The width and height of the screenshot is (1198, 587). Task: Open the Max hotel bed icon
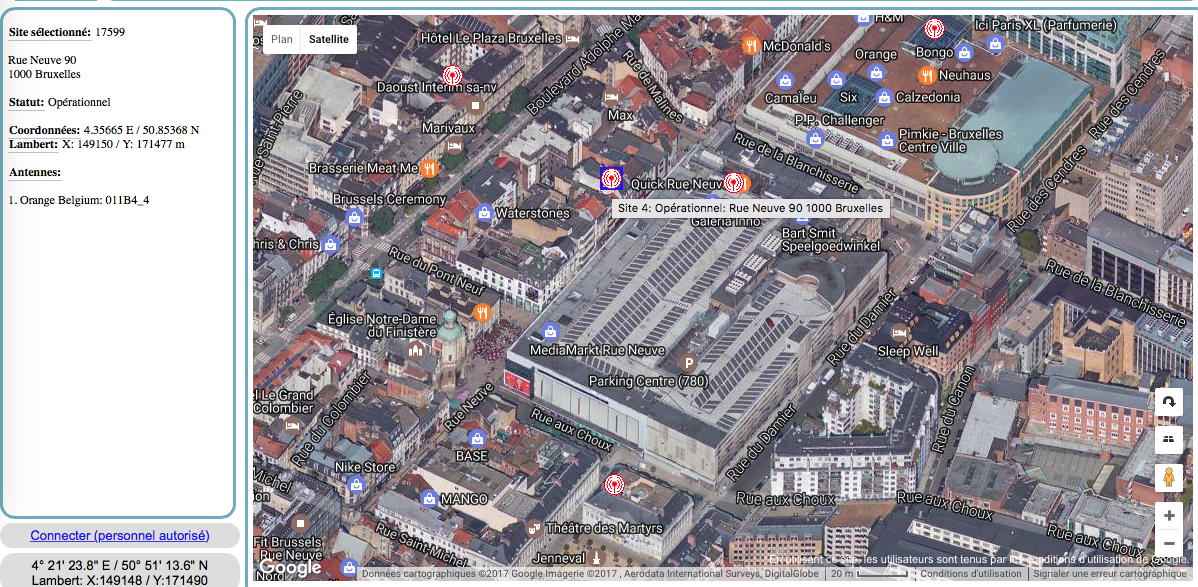(x=611, y=98)
